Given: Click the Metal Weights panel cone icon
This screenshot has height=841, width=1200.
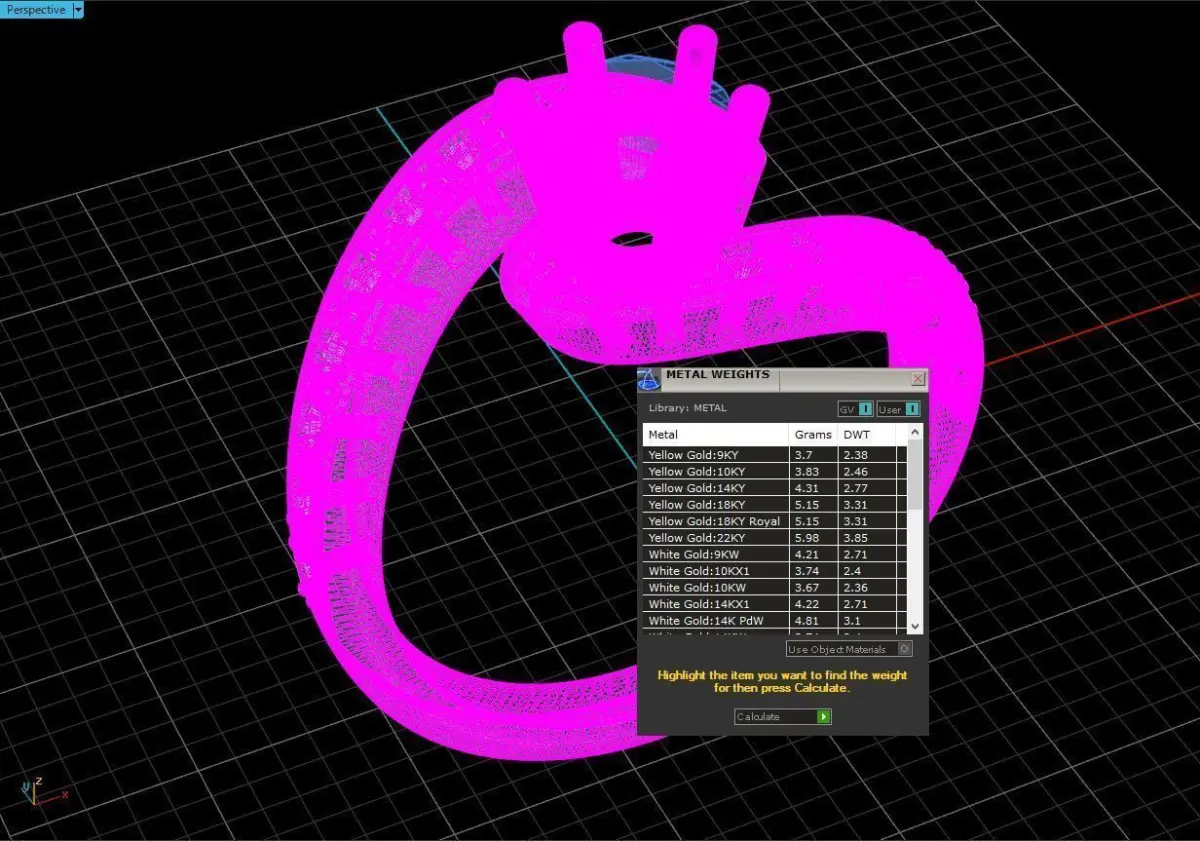Looking at the screenshot, I should [x=649, y=380].
